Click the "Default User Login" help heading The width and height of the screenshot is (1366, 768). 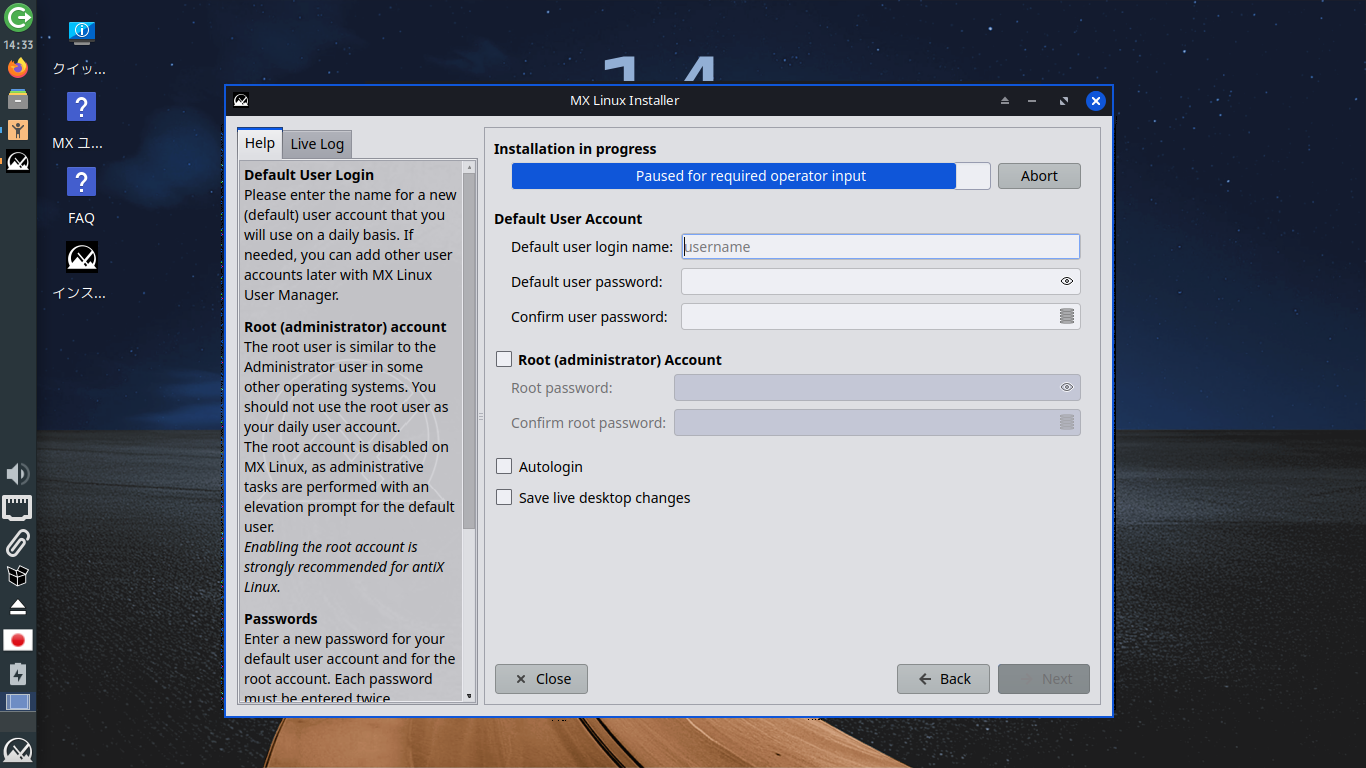click(309, 175)
